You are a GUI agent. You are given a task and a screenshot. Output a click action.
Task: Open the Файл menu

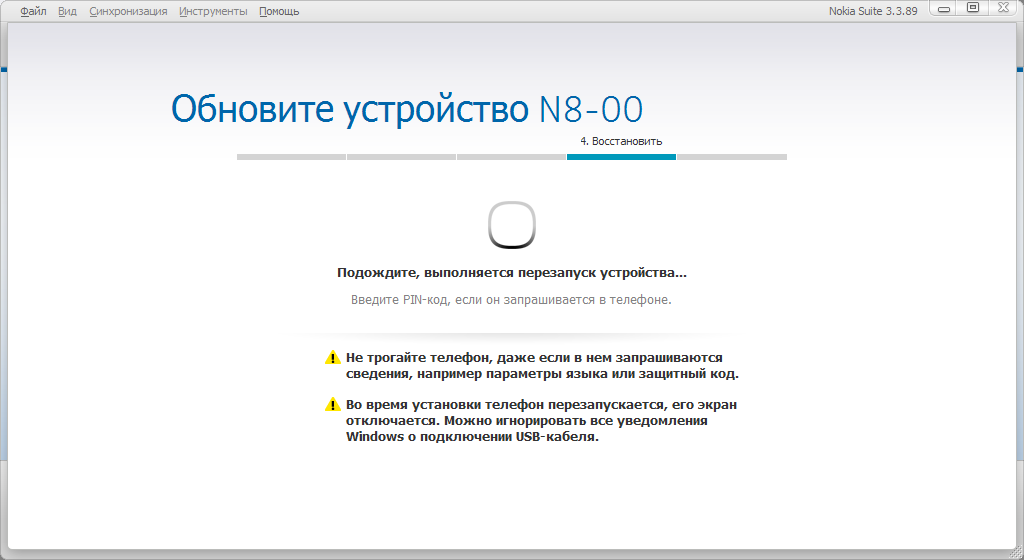coord(33,11)
